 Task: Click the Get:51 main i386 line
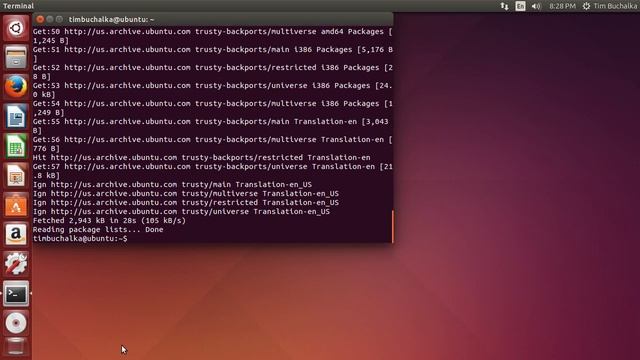click(x=212, y=54)
